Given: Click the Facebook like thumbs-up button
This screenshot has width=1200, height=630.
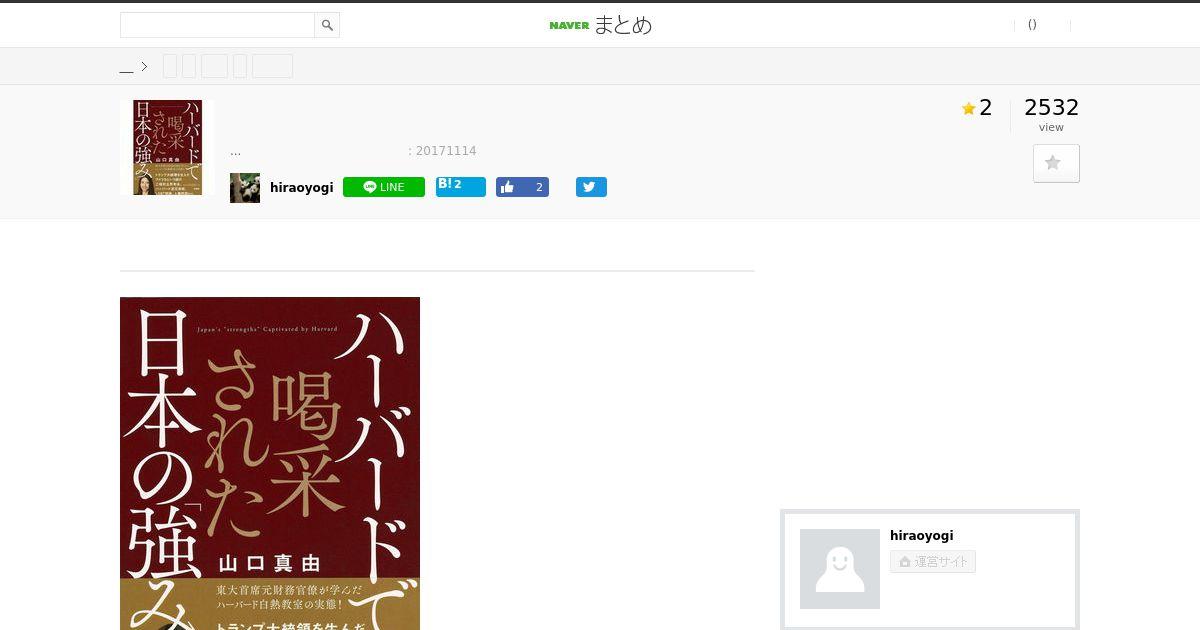Looking at the screenshot, I should tap(522, 187).
